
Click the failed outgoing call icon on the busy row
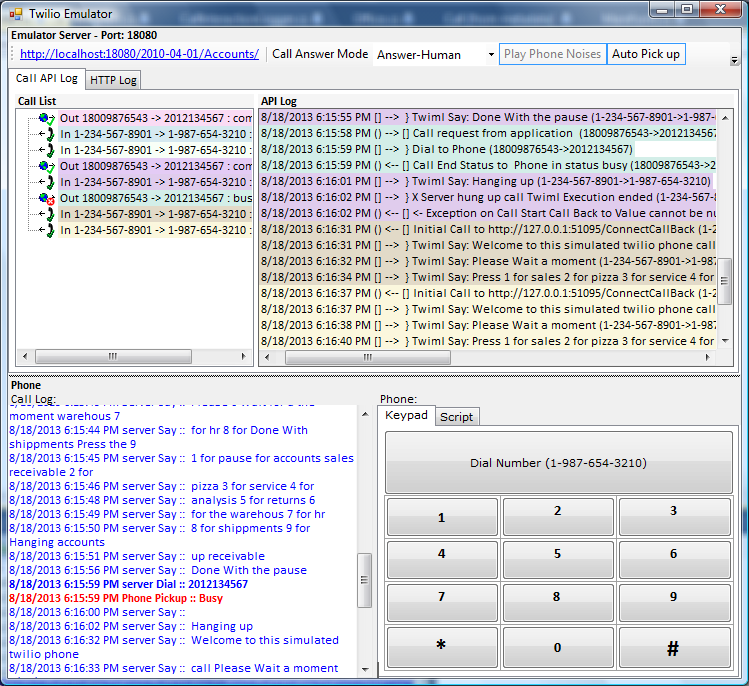pyautogui.click(x=46, y=198)
